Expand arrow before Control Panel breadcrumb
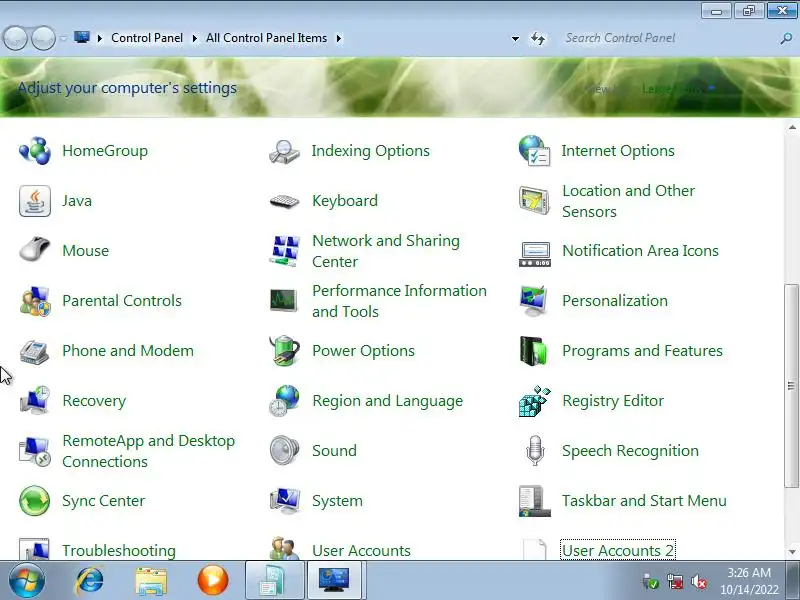This screenshot has width=800, height=600. tap(99, 38)
